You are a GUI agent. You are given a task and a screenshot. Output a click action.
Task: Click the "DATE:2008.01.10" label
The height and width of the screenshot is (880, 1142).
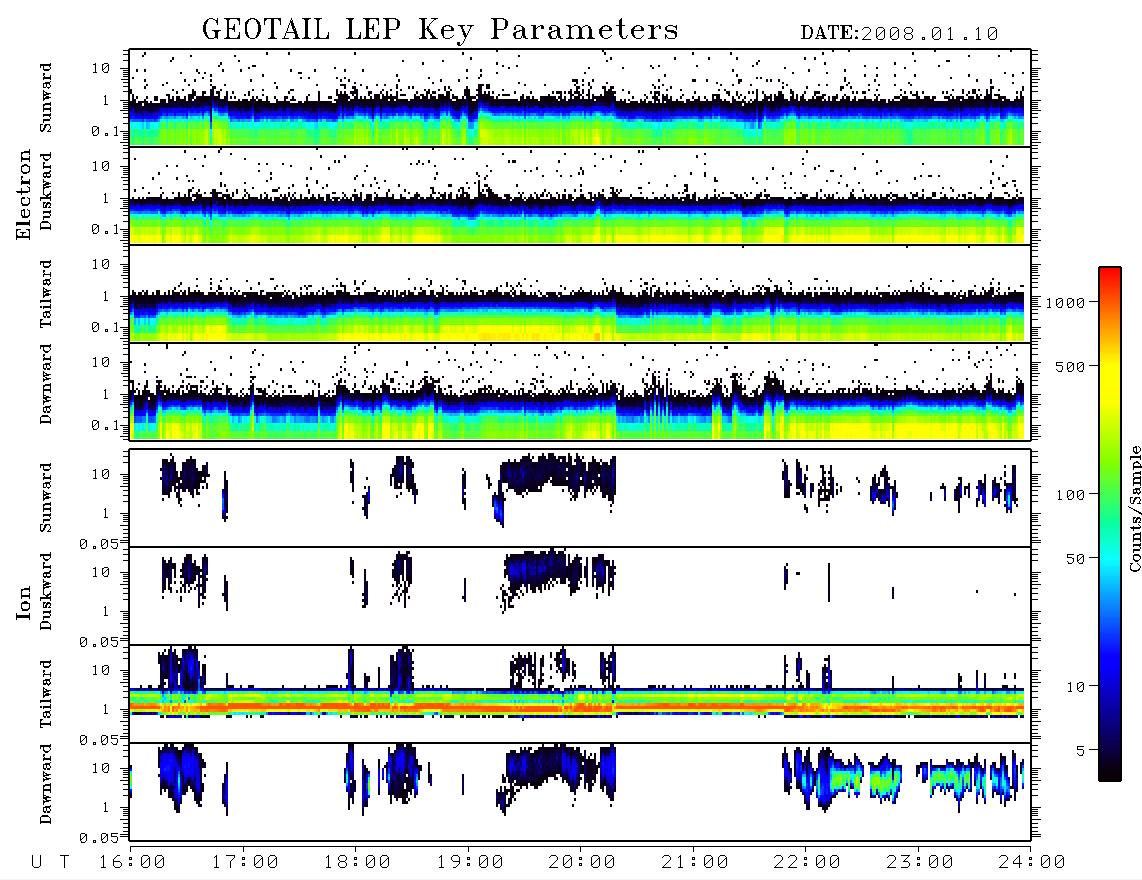click(x=899, y=34)
